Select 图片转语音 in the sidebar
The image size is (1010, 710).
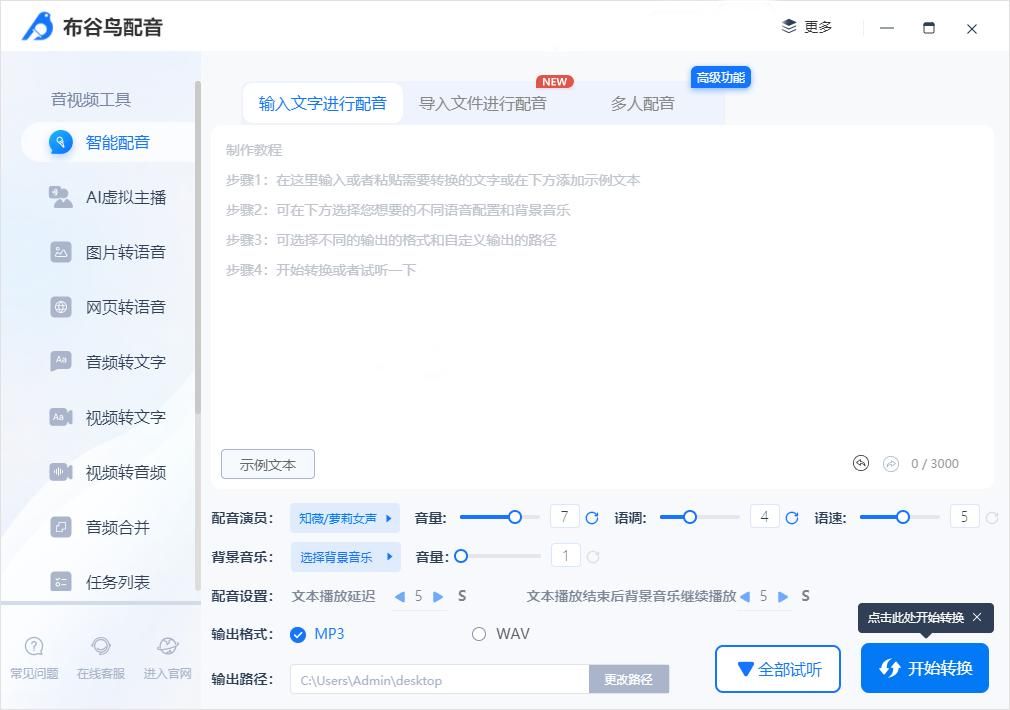(x=108, y=252)
